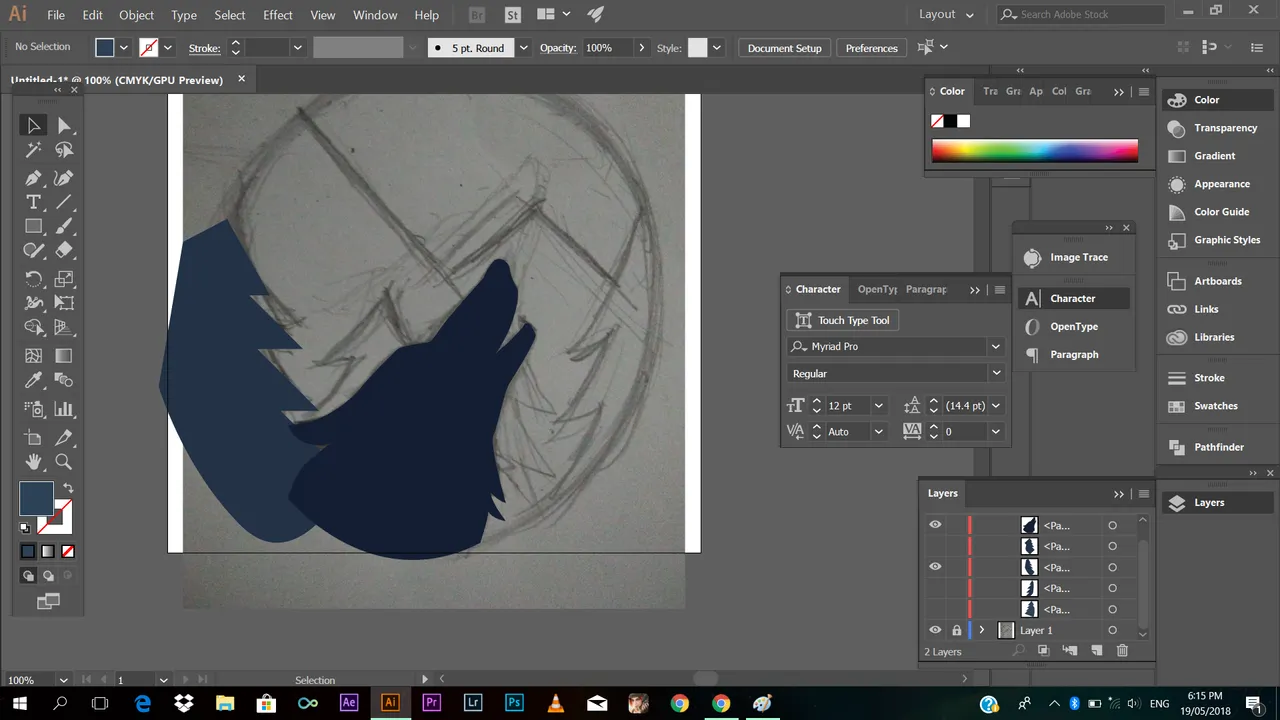Select the Direct Selection tool
The width and height of the screenshot is (1280, 720).
pos(64,125)
